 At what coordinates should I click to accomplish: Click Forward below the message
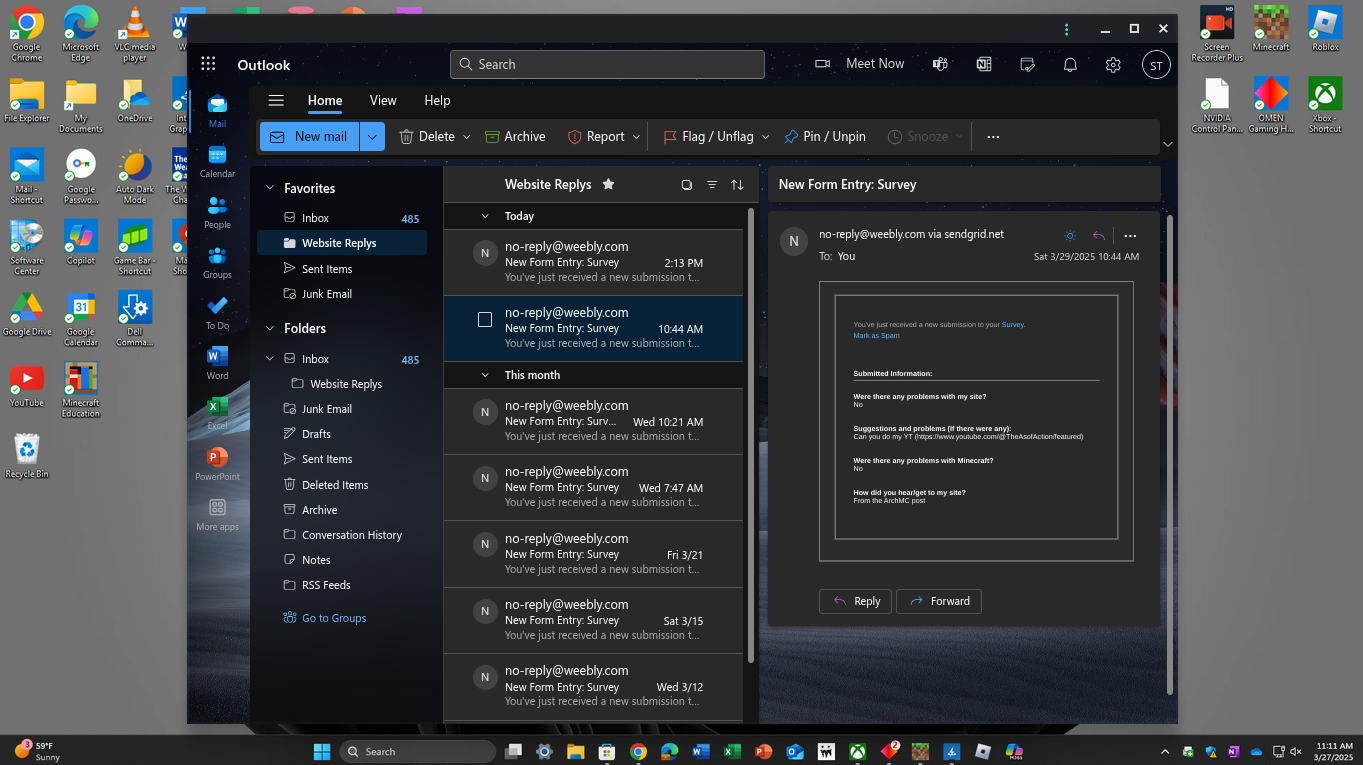tap(939, 601)
